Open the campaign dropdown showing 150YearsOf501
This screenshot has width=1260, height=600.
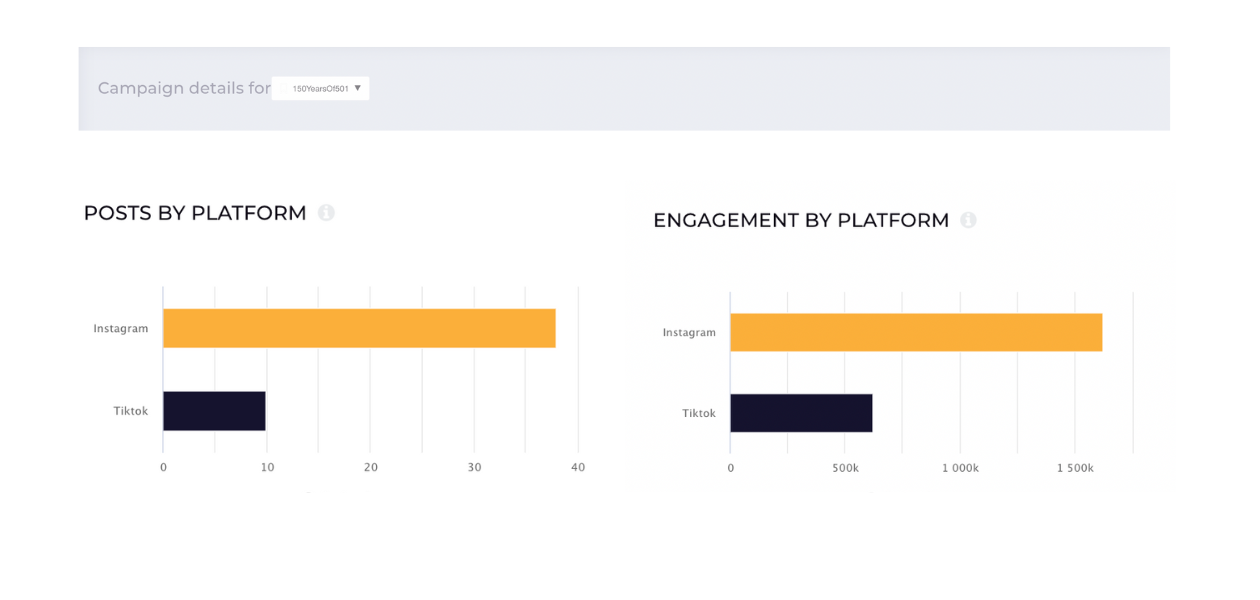pyautogui.click(x=320, y=88)
